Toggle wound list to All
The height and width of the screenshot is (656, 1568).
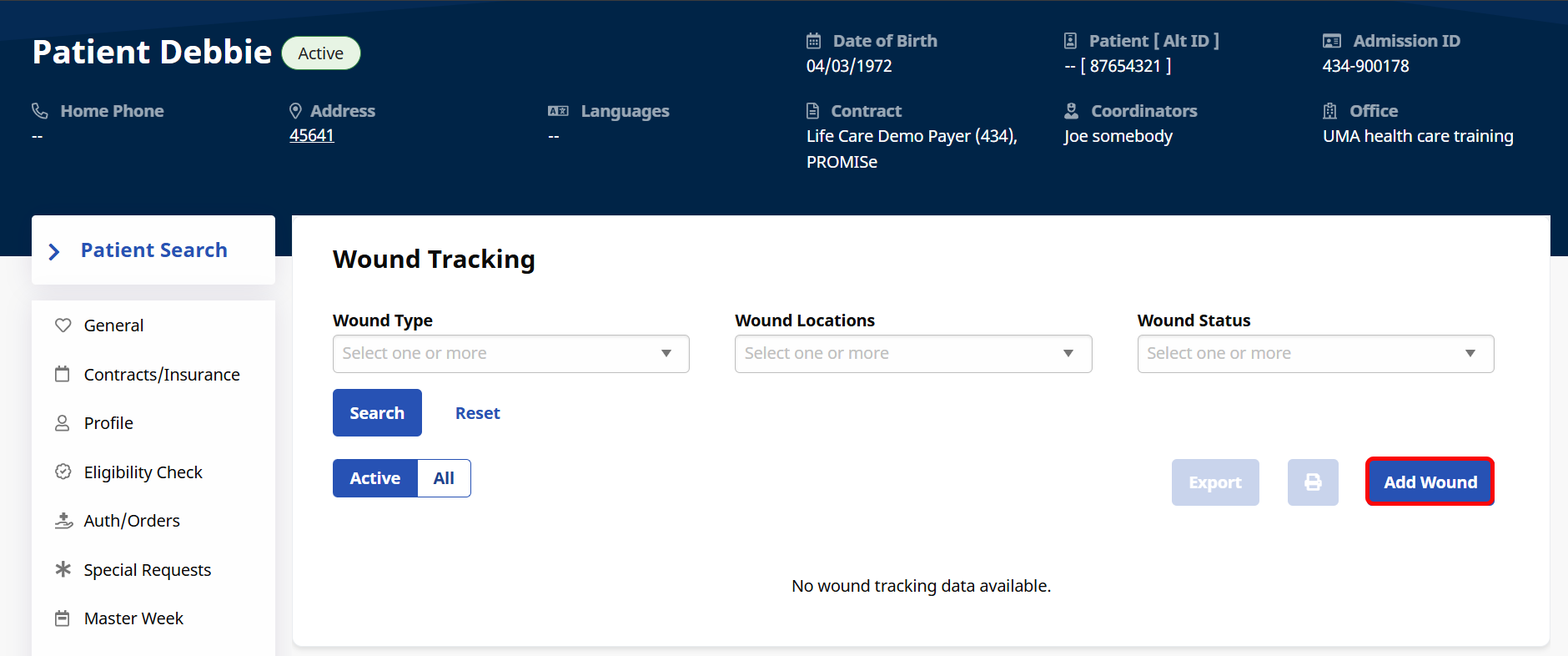444,478
